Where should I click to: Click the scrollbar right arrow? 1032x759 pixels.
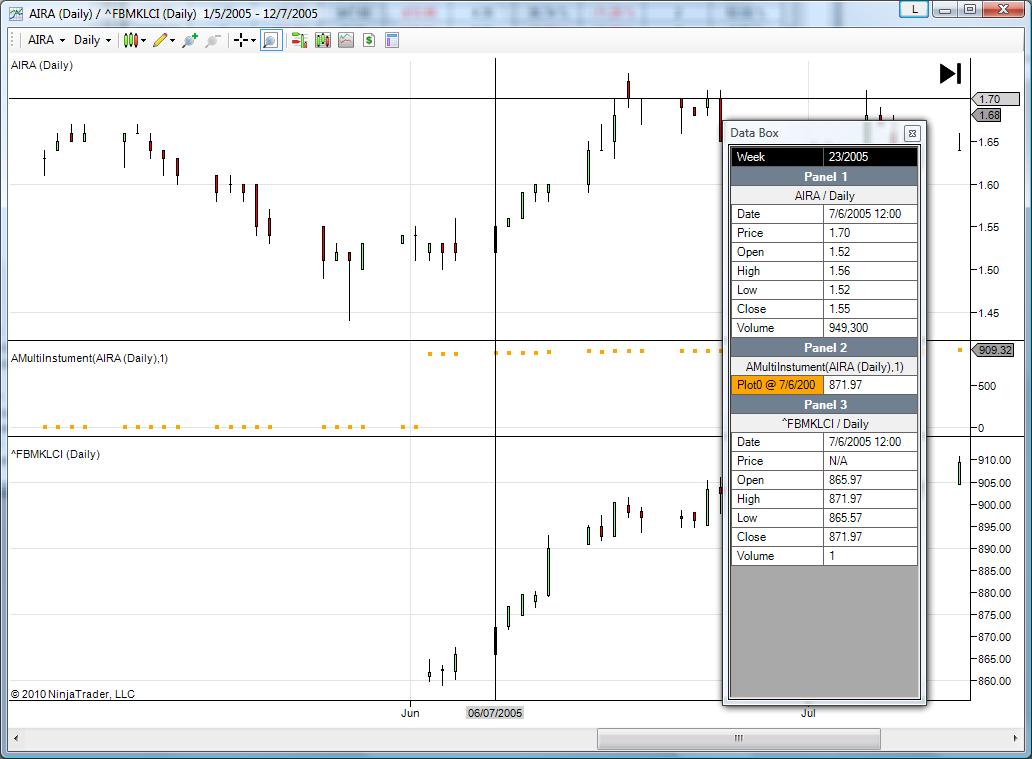(x=1016, y=738)
